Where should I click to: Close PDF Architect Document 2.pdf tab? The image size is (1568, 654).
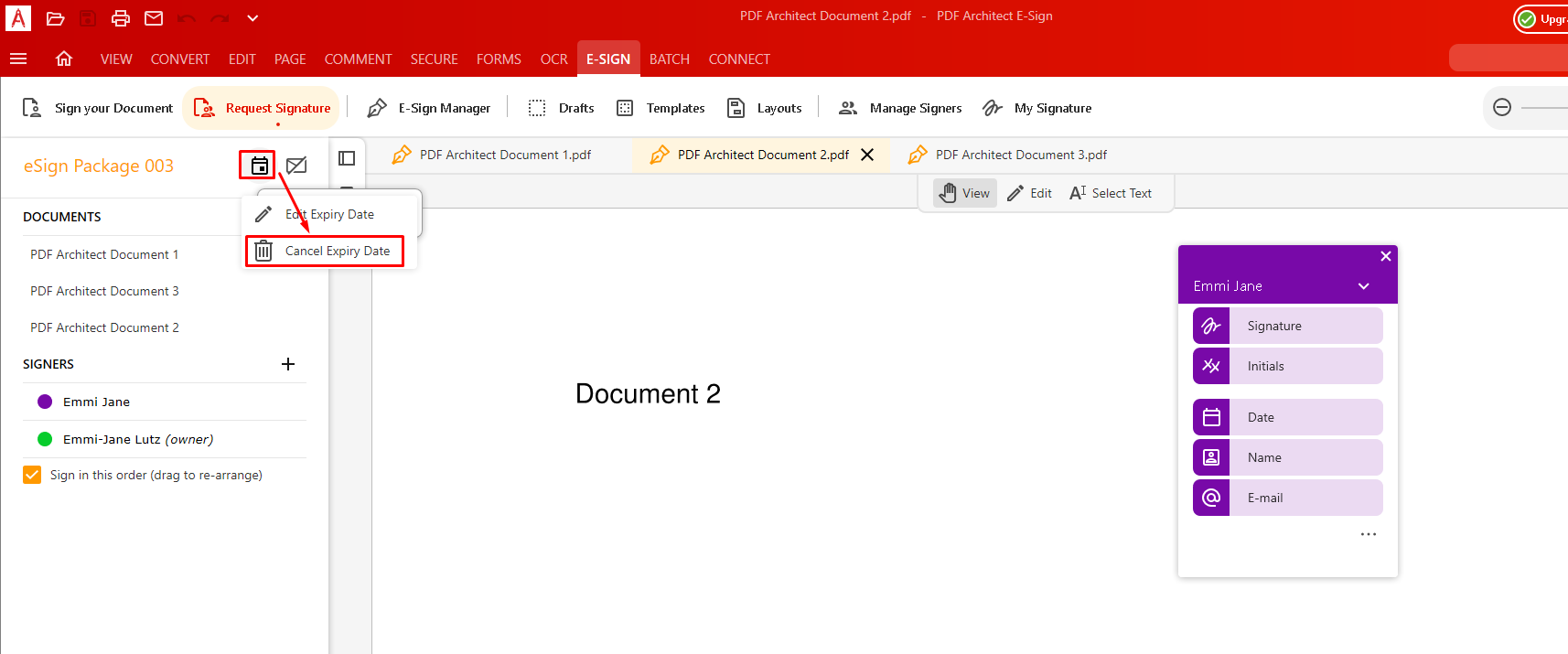pyautogui.click(x=867, y=155)
